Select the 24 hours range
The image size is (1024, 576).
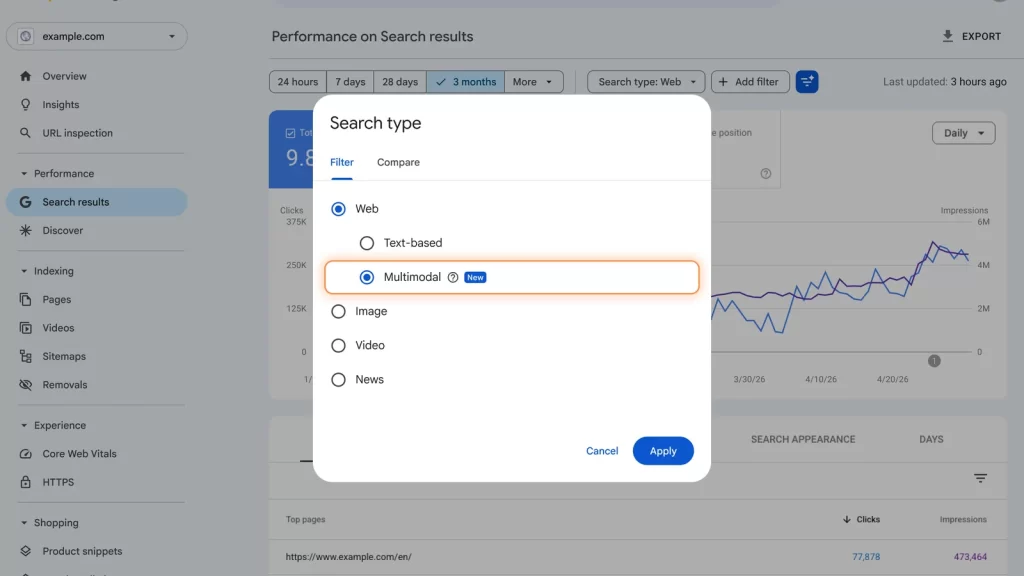pyautogui.click(x=298, y=82)
